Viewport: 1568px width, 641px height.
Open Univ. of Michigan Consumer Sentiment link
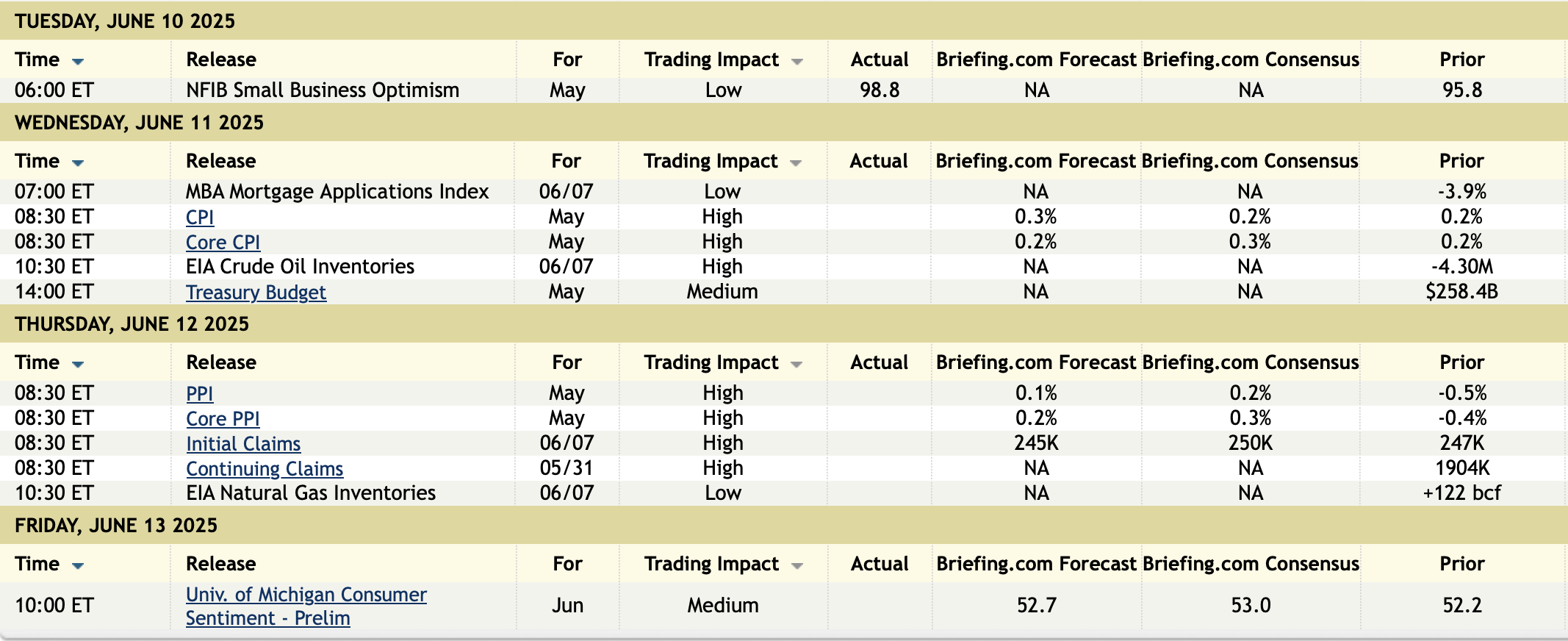306,595
